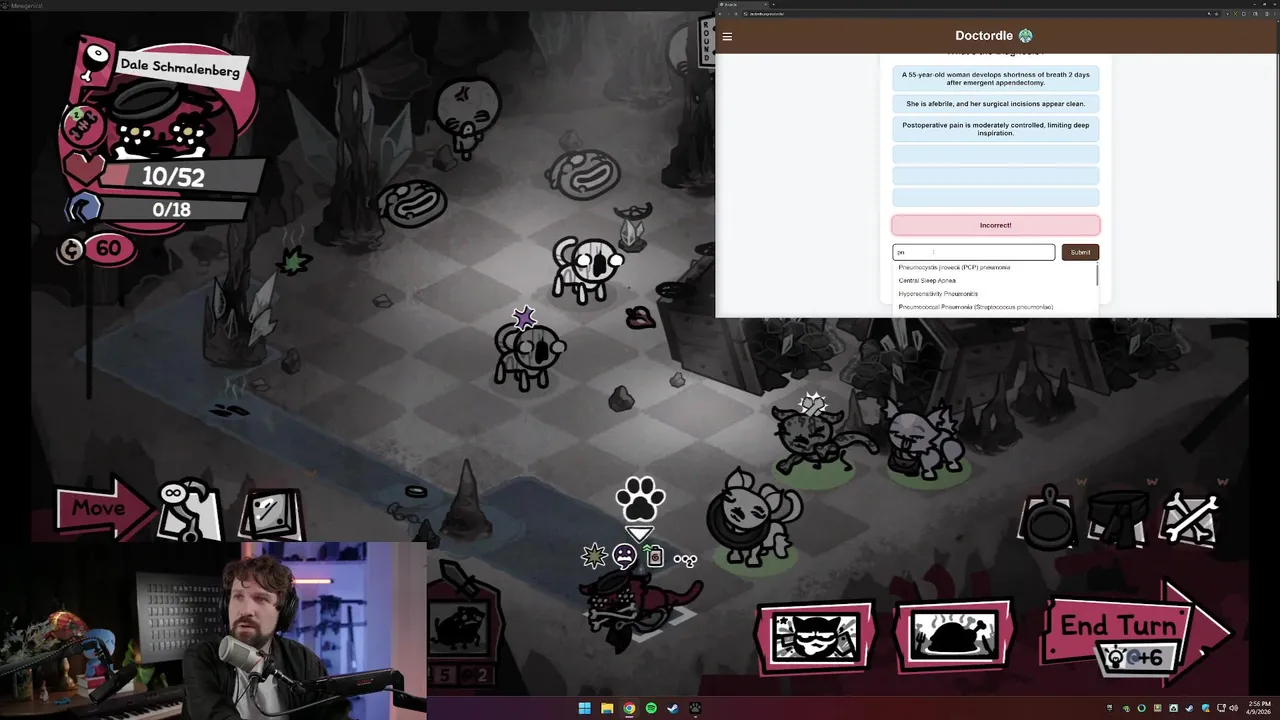Click the coin counter showing 60
The width and height of the screenshot is (1280, 720).
click(x=95, y=249)
